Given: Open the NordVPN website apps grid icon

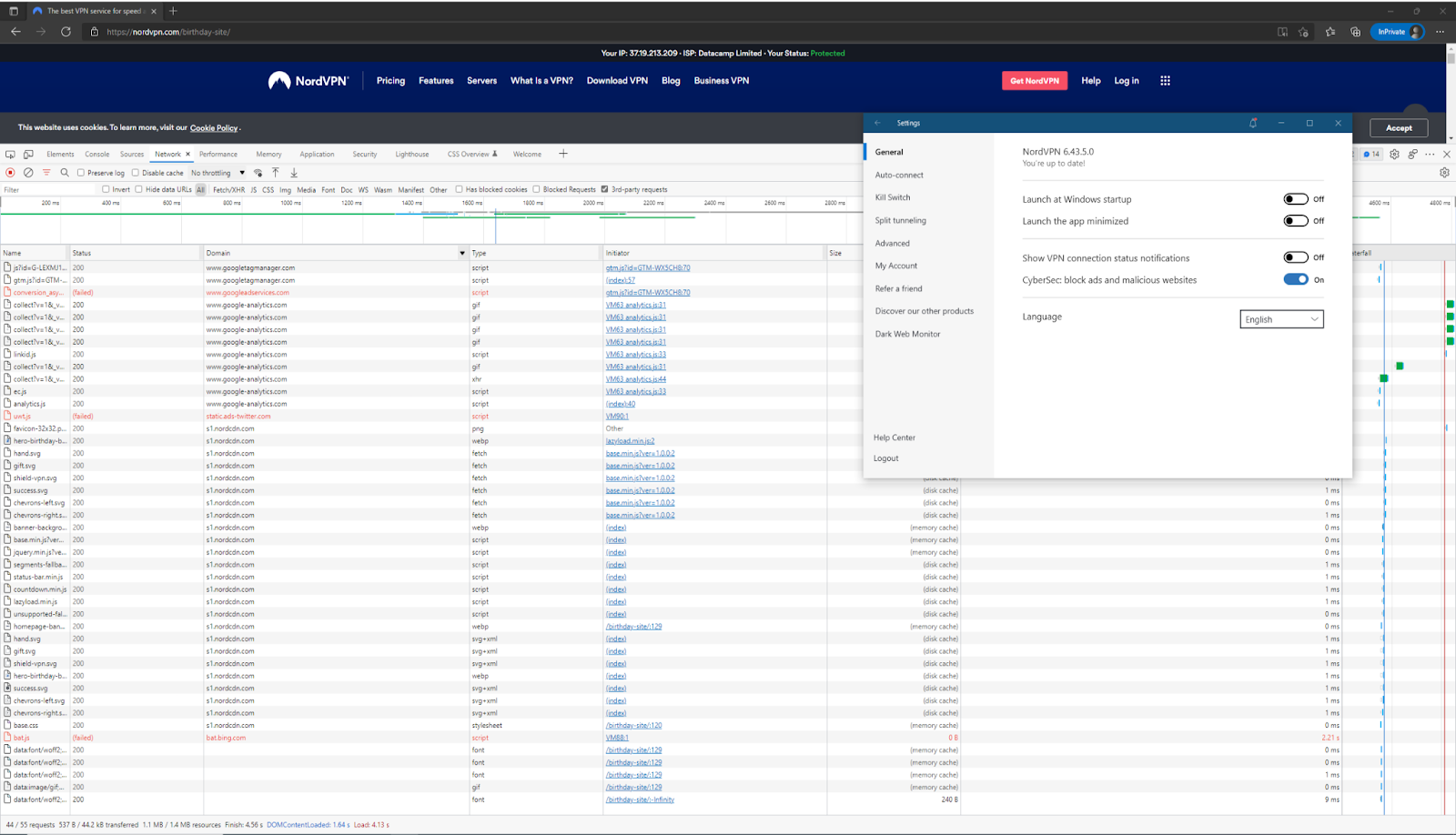Looking at the screenshot, I should coord(1165,81).
